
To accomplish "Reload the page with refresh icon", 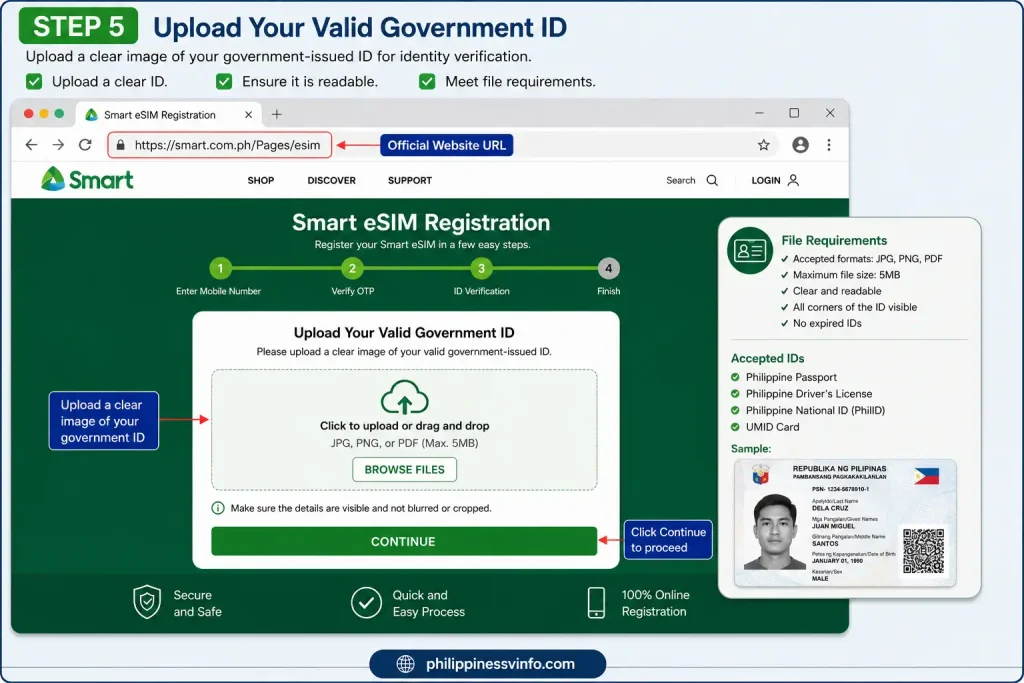I will pyautogui.click(x=85, y=145).
